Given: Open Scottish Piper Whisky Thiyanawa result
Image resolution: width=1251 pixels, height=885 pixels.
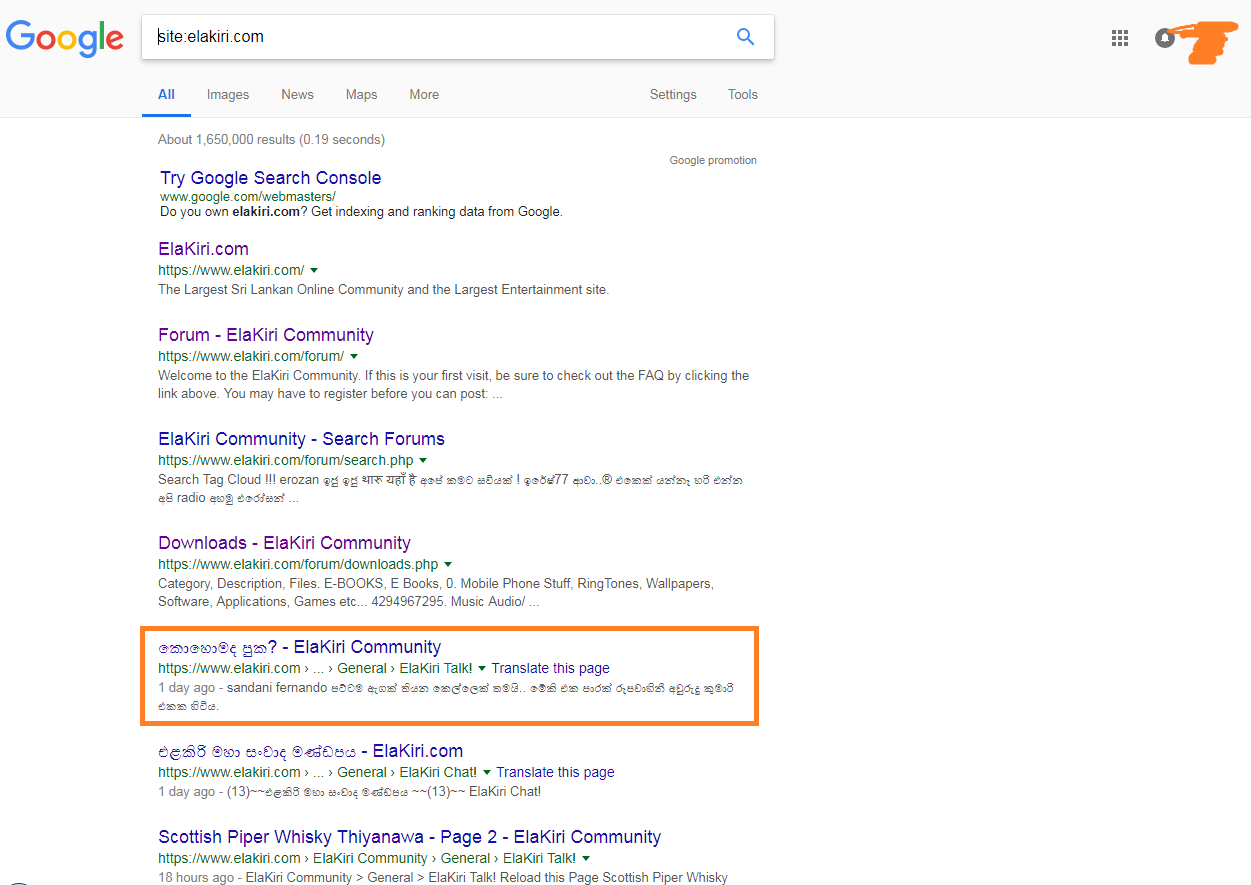Looking at the screenshot, I should pos(410,837).
